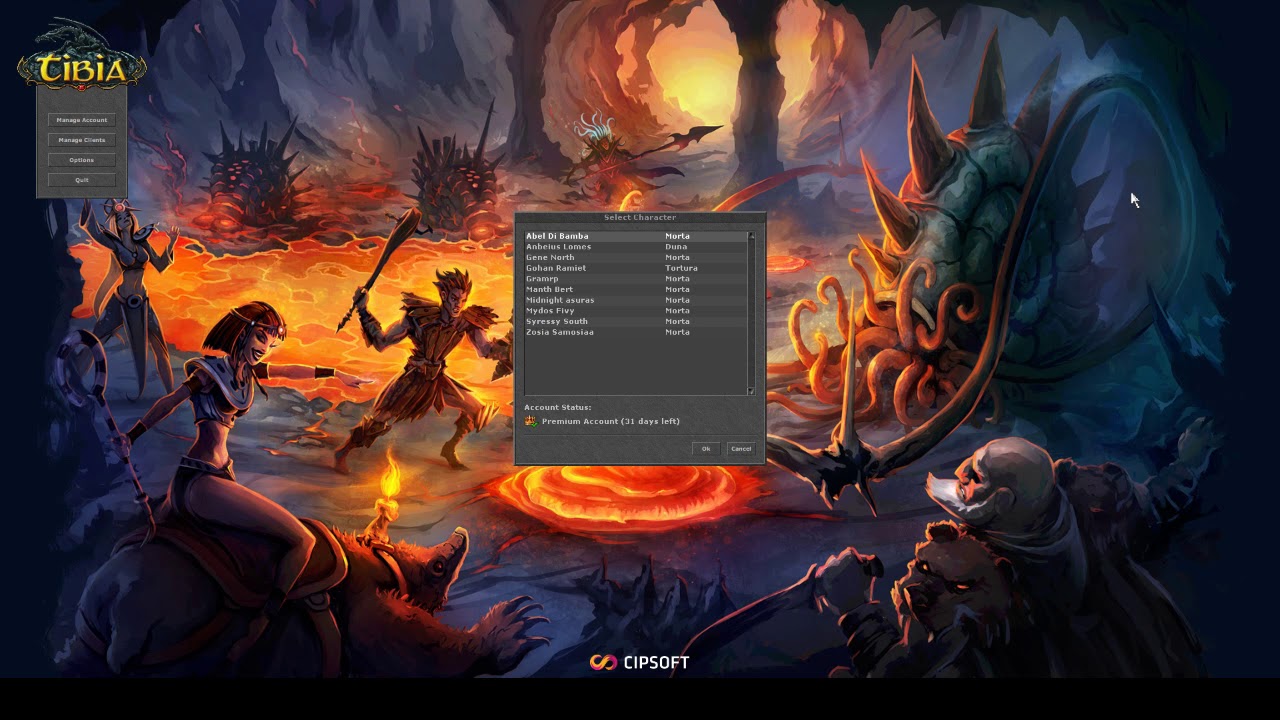Click the character list scroll down arrow
This screenshot has height=720, width=1280.
(x=752, y=391)
